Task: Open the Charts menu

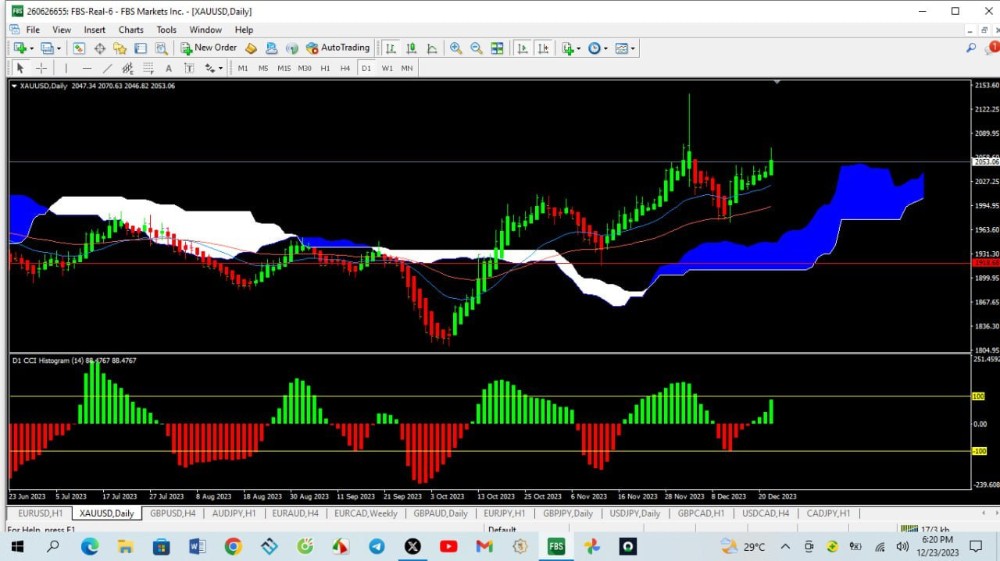Action: point(131,30)
